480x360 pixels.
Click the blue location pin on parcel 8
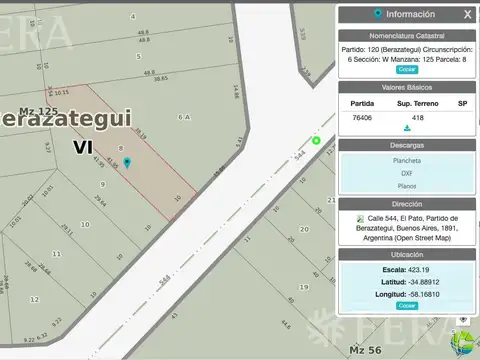pos(127,163)
